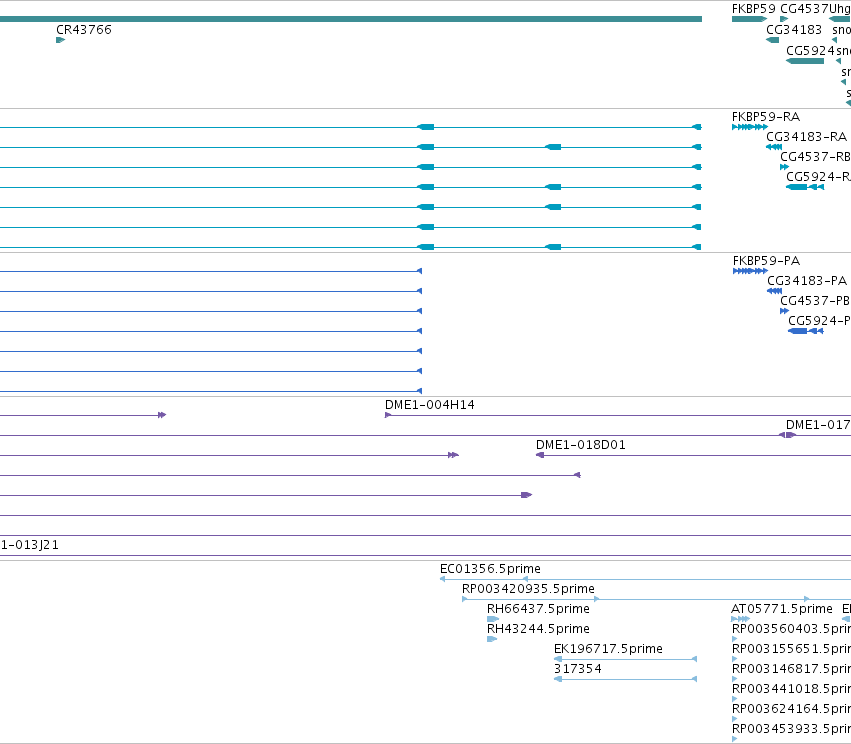This screenshot has height=744, width=851.
Task: Select the long gene bar in top track
Action: (351, 19)
